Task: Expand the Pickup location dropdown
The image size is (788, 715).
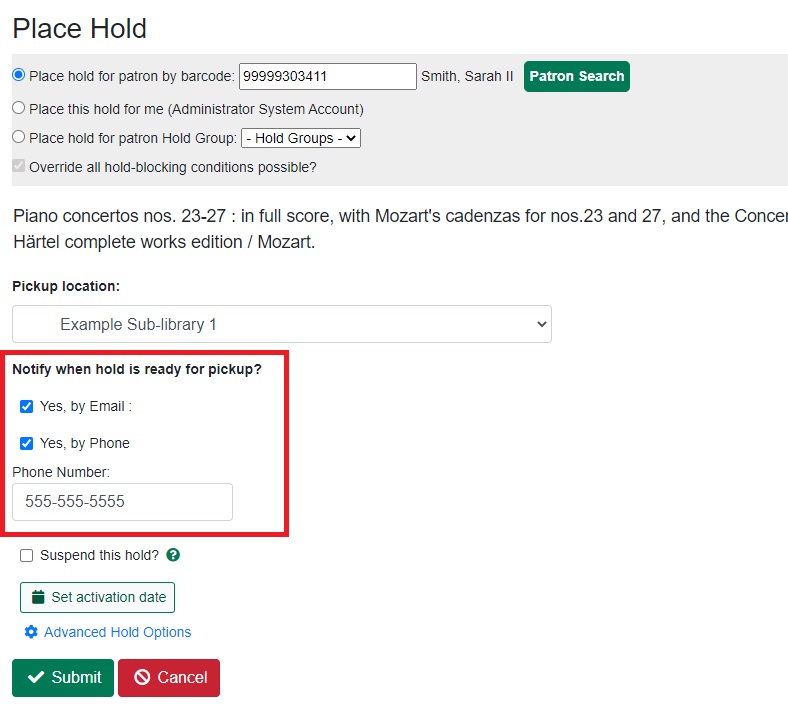Action: (x=282, y=324)
